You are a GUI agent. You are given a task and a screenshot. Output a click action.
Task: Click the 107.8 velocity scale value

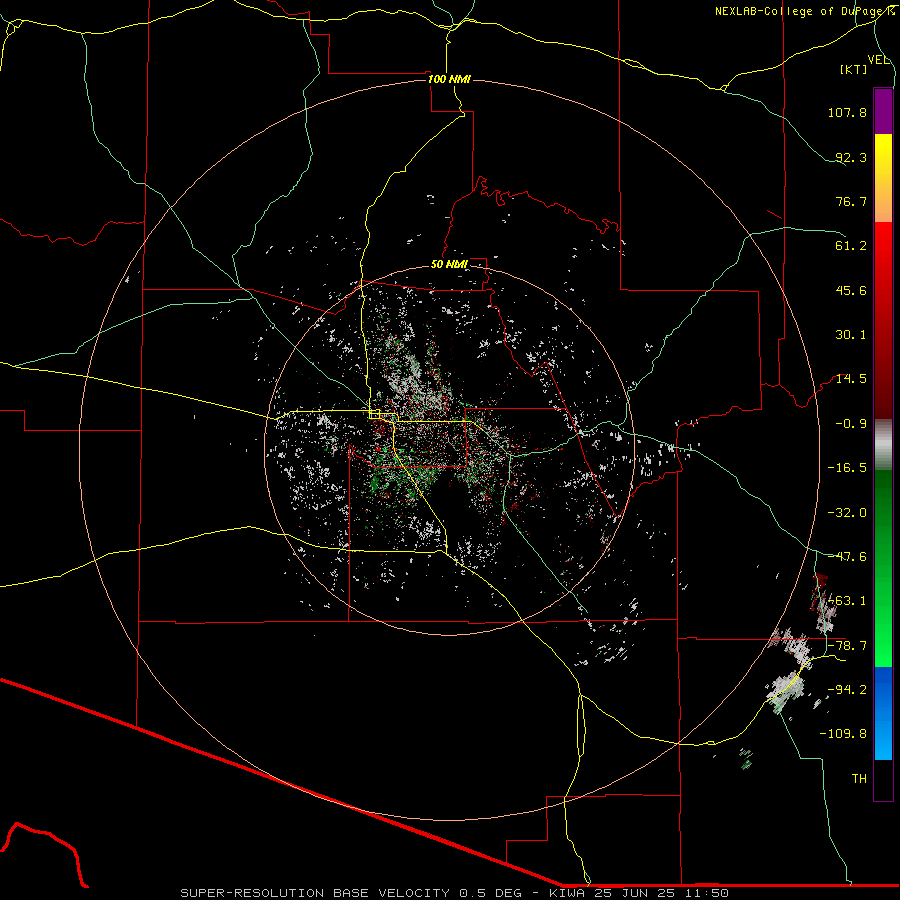coord(847,112)
